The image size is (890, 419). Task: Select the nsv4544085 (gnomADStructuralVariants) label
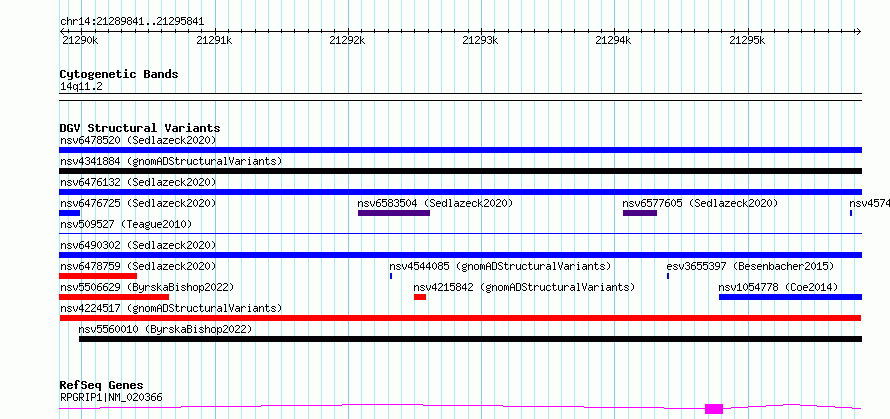click(x=500, y=266)
